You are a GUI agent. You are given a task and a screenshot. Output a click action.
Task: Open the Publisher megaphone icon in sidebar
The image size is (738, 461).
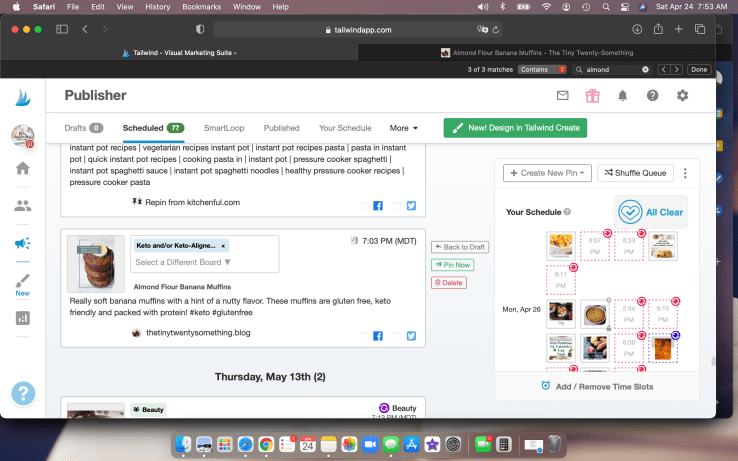pos(22,243)
